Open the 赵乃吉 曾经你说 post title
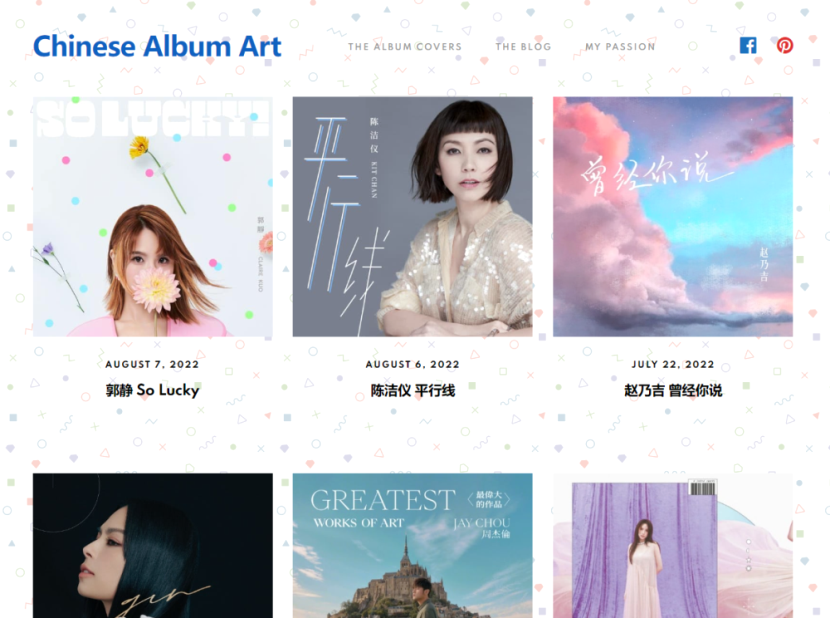The image size is (830, 618). 673,391
